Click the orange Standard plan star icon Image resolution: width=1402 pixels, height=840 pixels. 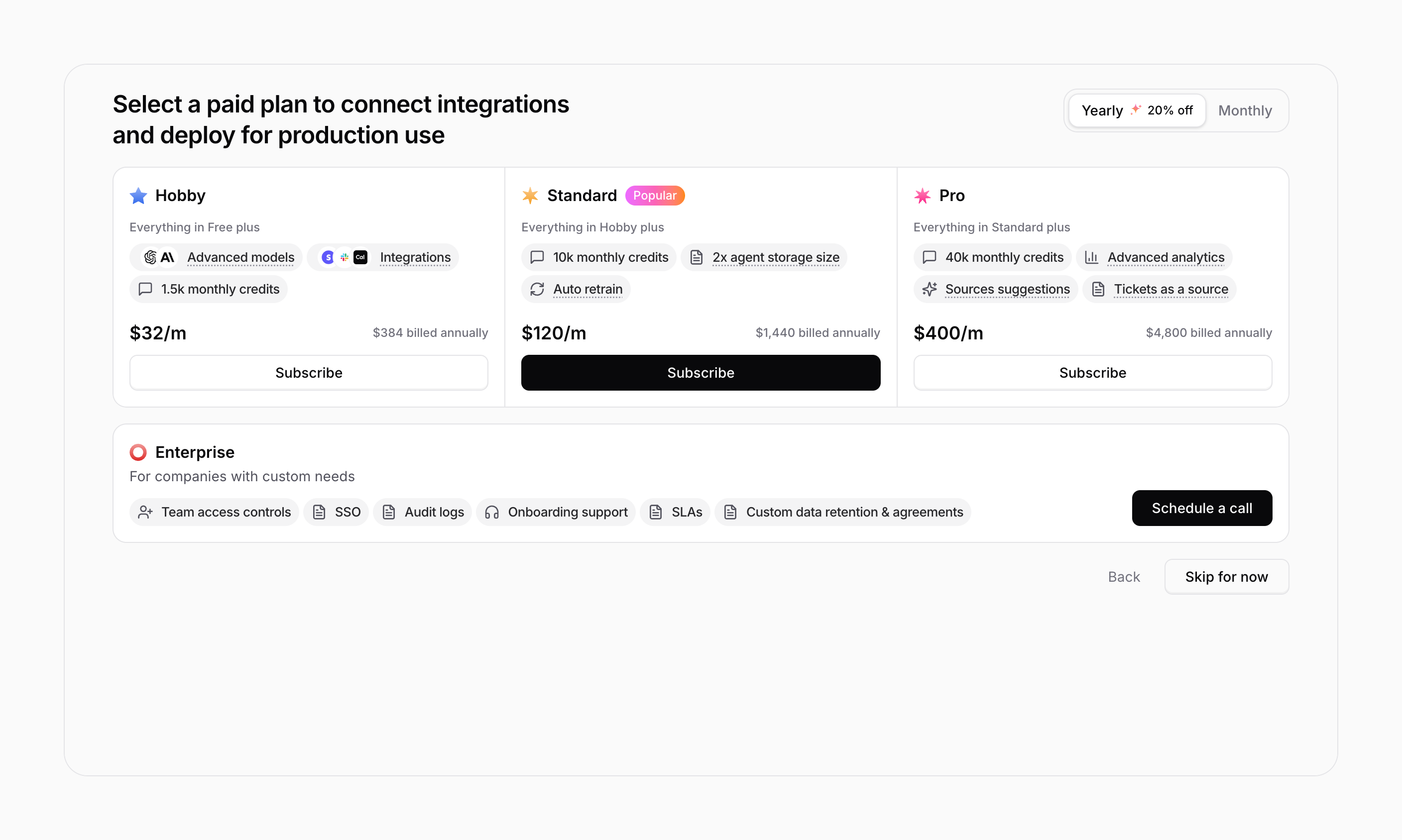tap(530, 196)
